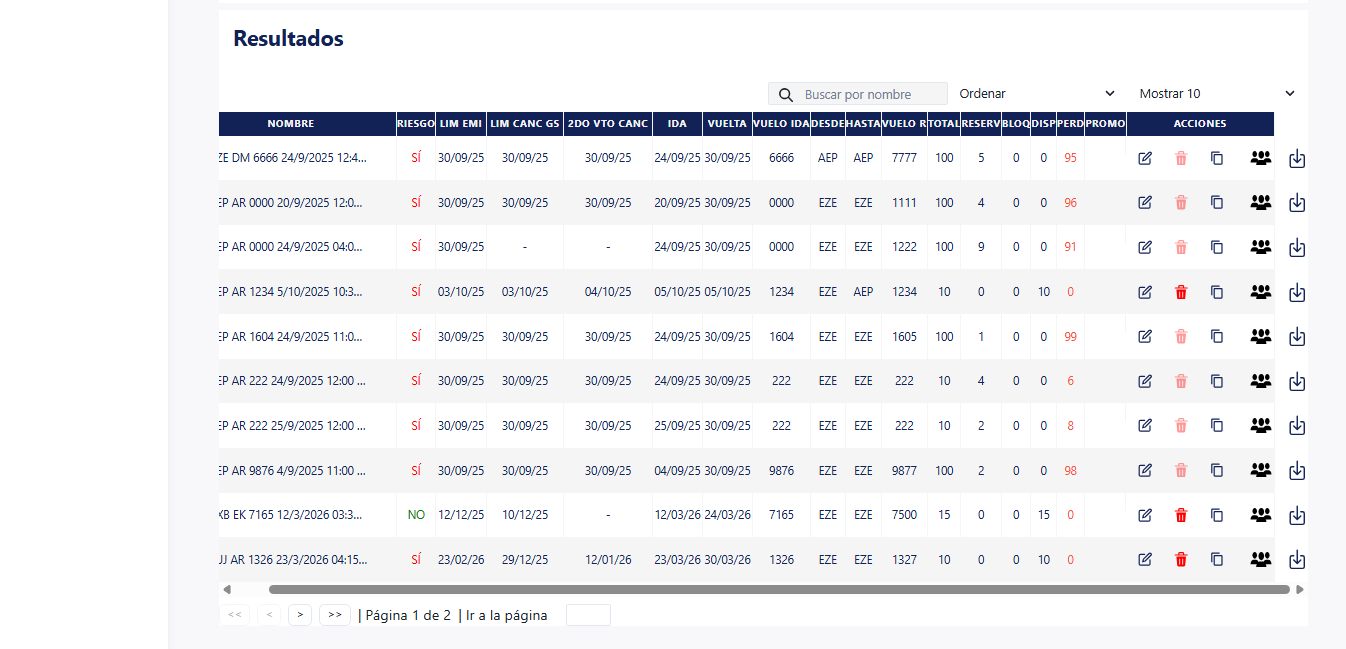Viewport: 1346px width, 649px height.
Task: Expand the Mostrar 10 dropdown
Action: 1216,93
